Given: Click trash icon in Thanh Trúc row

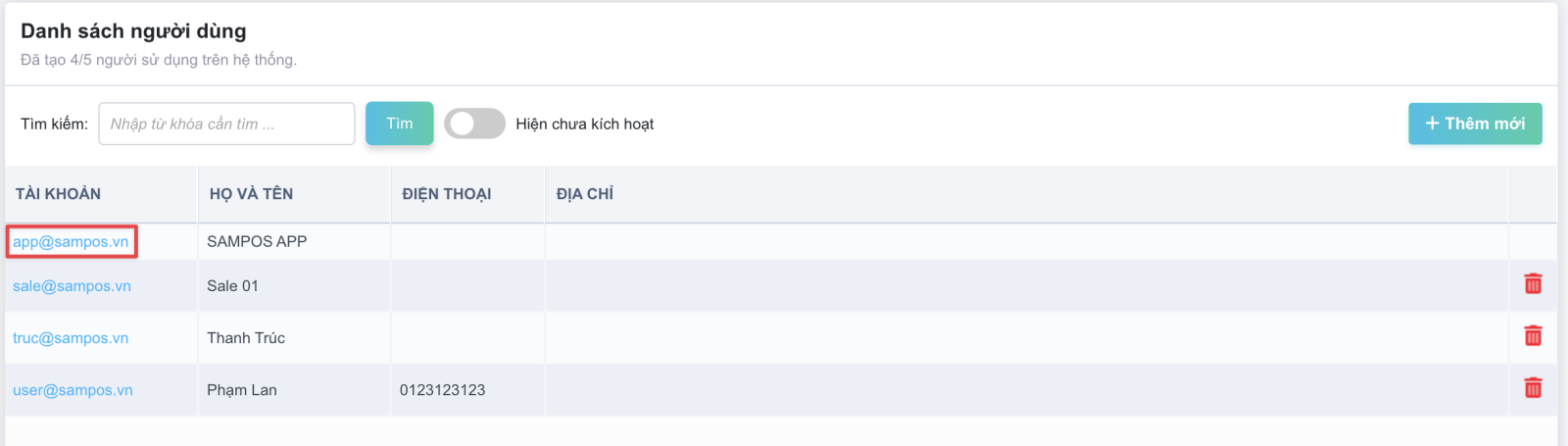Looking at the screenshot, I should click(1533, 335).
